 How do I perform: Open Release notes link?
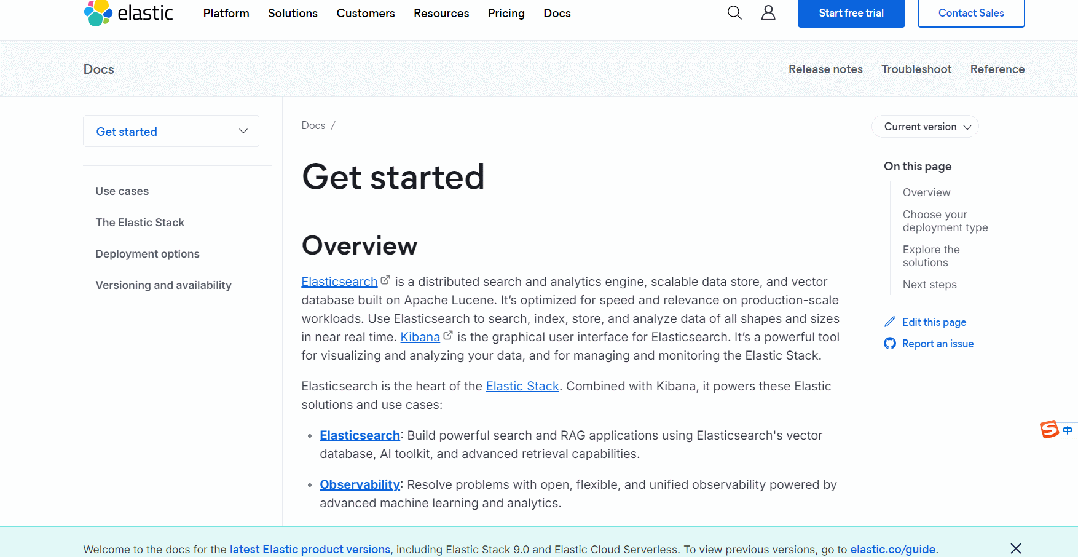825,69
